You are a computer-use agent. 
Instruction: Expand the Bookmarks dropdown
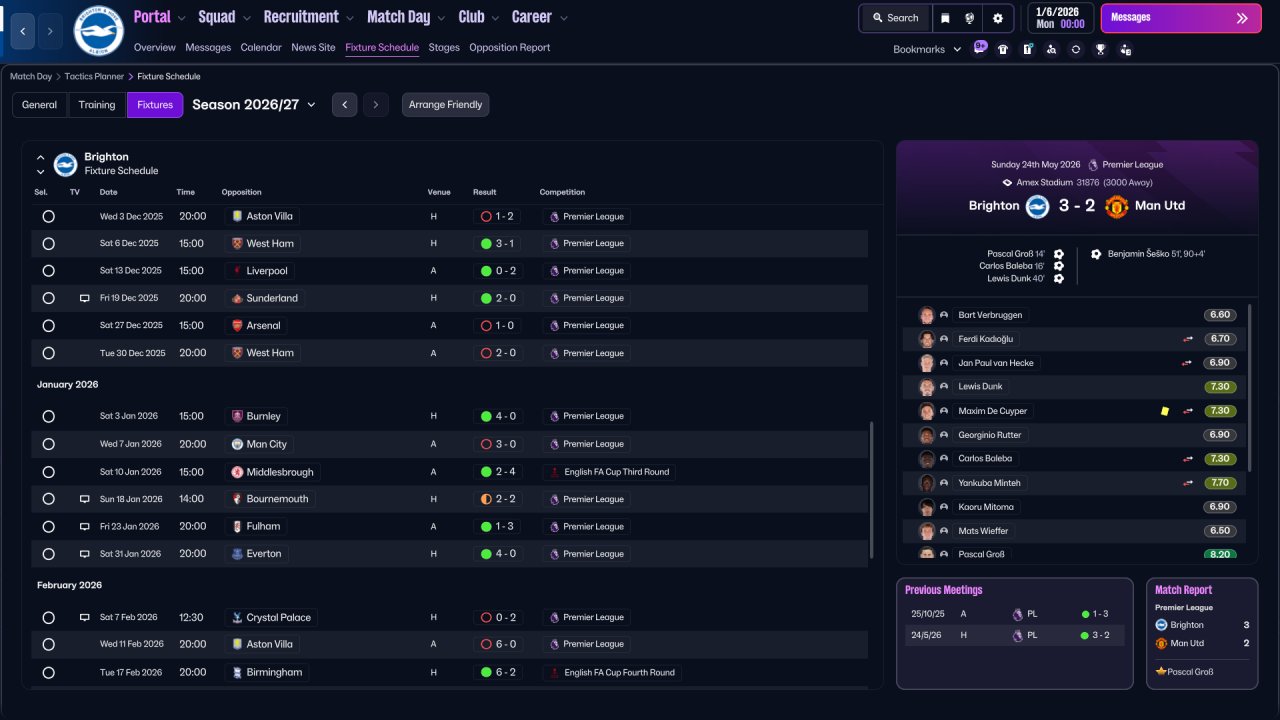click(927, 49)
